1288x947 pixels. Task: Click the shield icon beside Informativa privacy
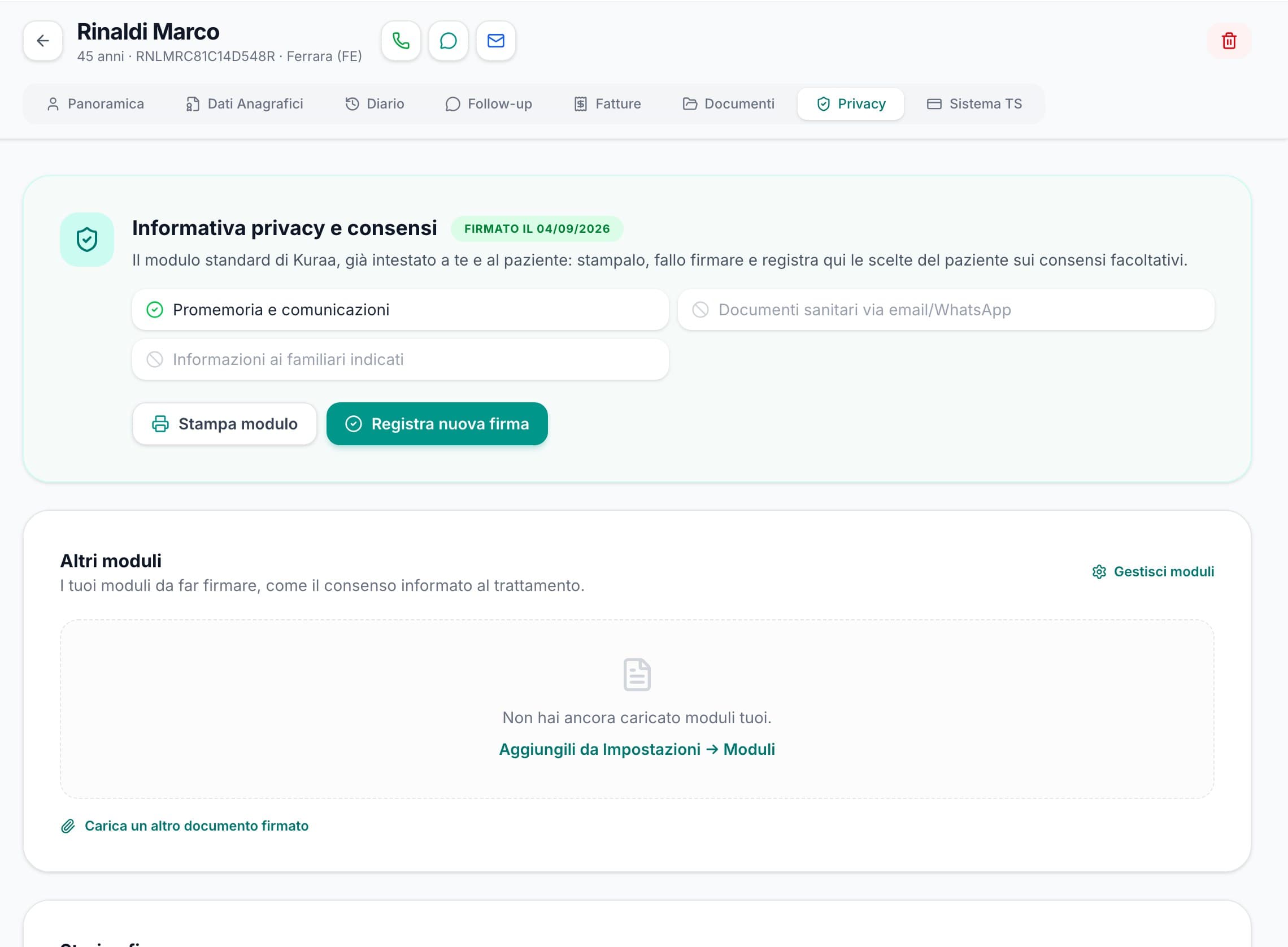pyautogui.click(x=87, y=240)
